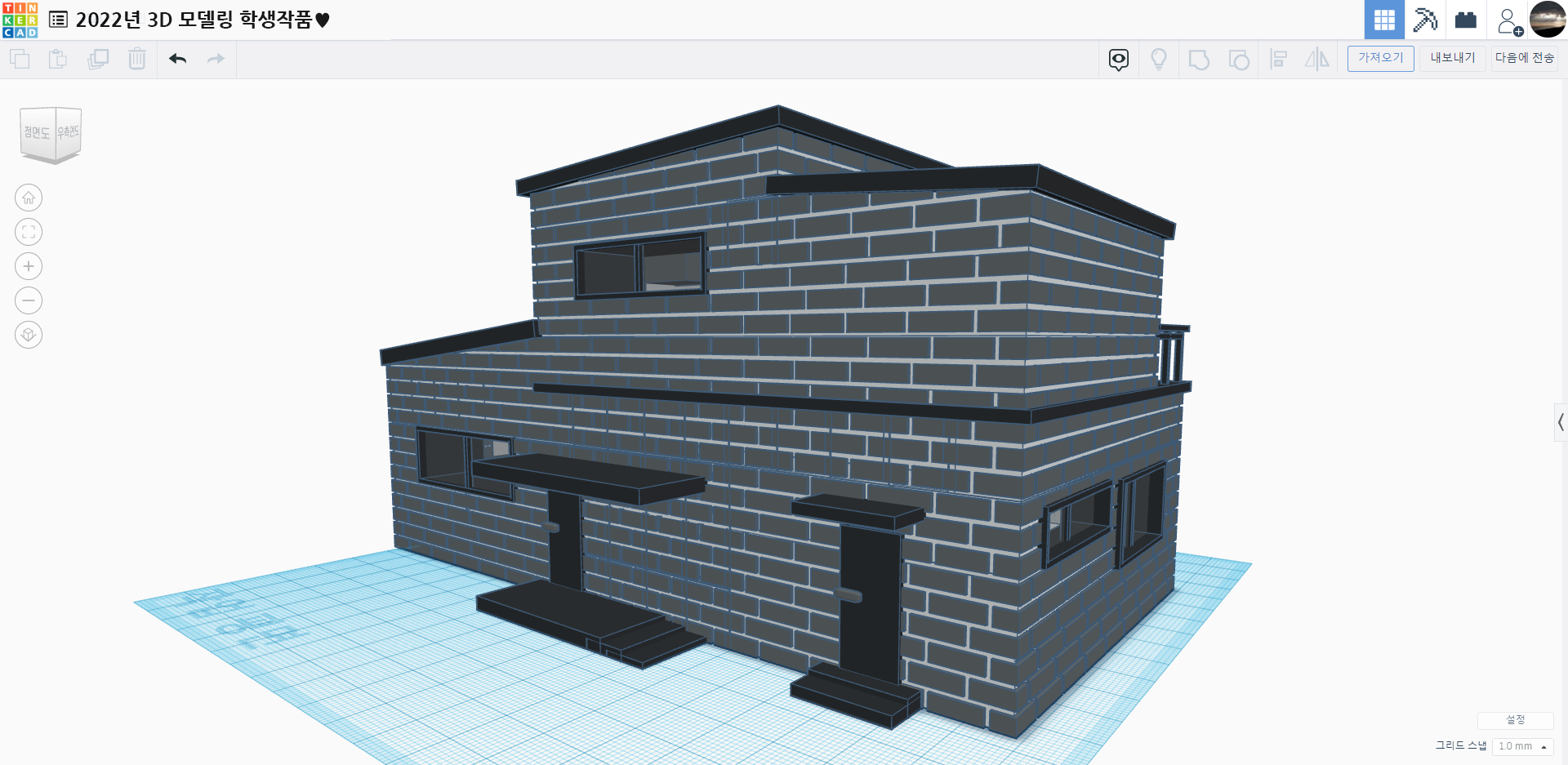Screen dimensions: 1568x765
Task: Expand the collapsed shapes side panel
Action: click(1561, 422)
